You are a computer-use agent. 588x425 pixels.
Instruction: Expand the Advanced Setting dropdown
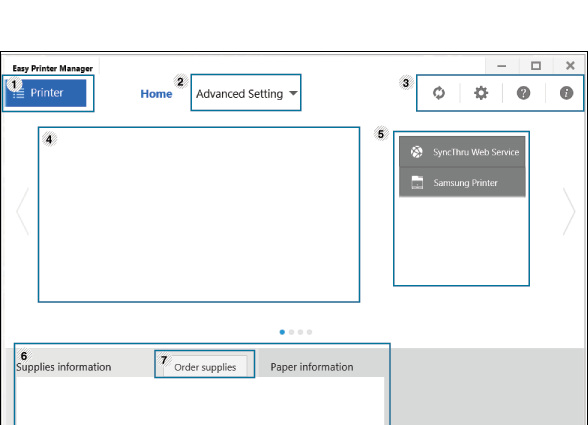[x=246, y=93]
